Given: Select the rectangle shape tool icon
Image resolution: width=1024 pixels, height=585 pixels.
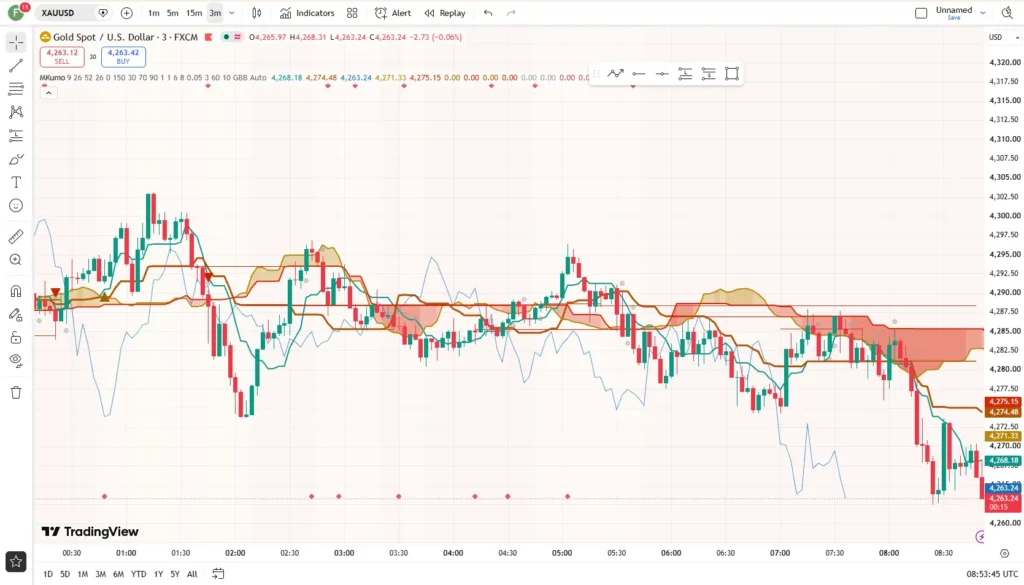Looking at the screenshot, I should click(732, 74).
